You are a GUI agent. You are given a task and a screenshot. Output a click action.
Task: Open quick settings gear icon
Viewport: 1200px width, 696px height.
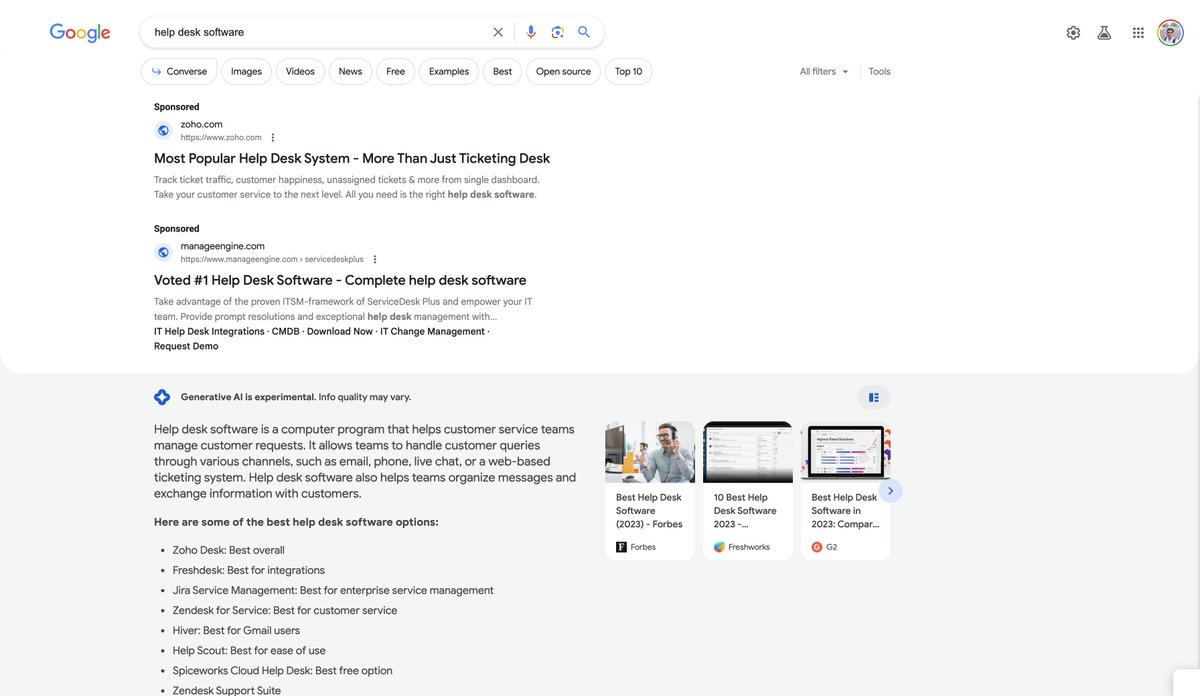[x=1073, y=33]
